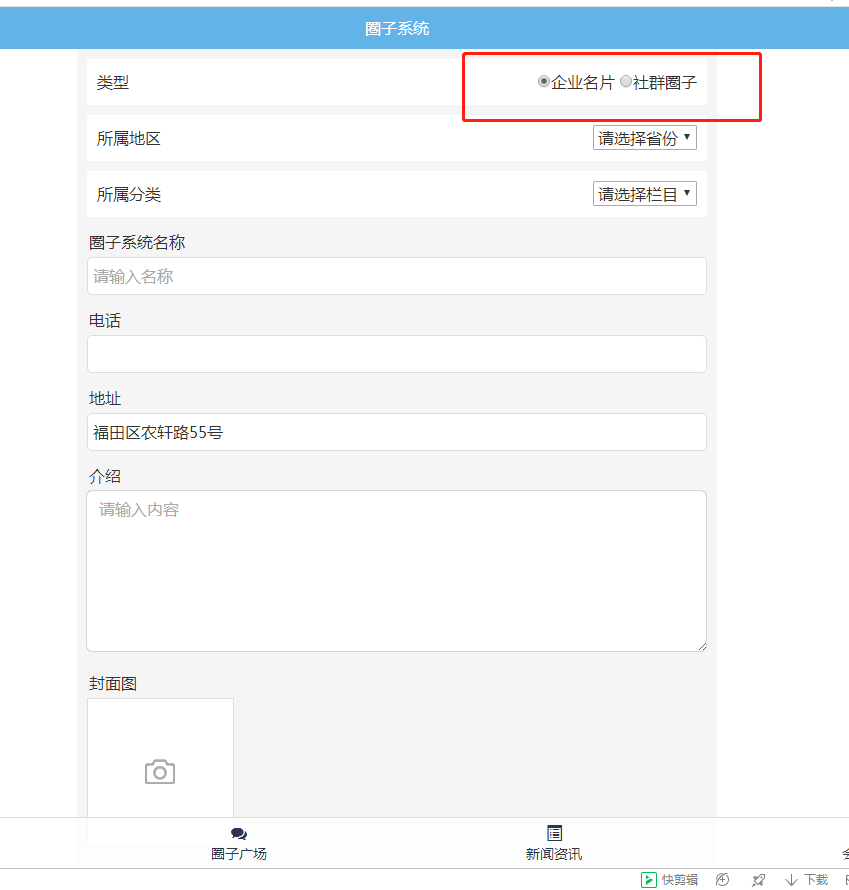Image resolution: width=849 pixels, height=890 pixels.
Task: Click the 封面图 label
Action: tap(113, 684)
